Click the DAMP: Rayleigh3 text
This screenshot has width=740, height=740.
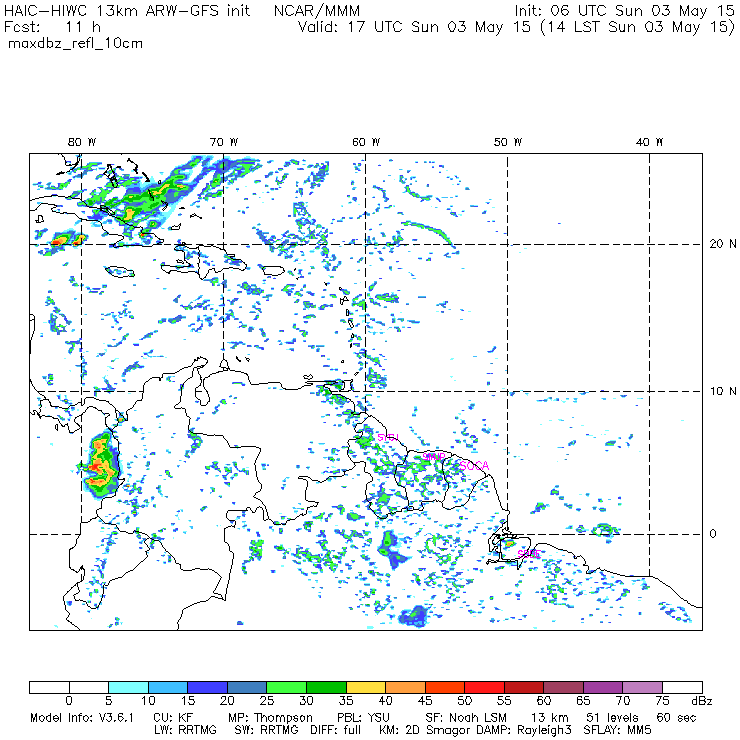524,730
